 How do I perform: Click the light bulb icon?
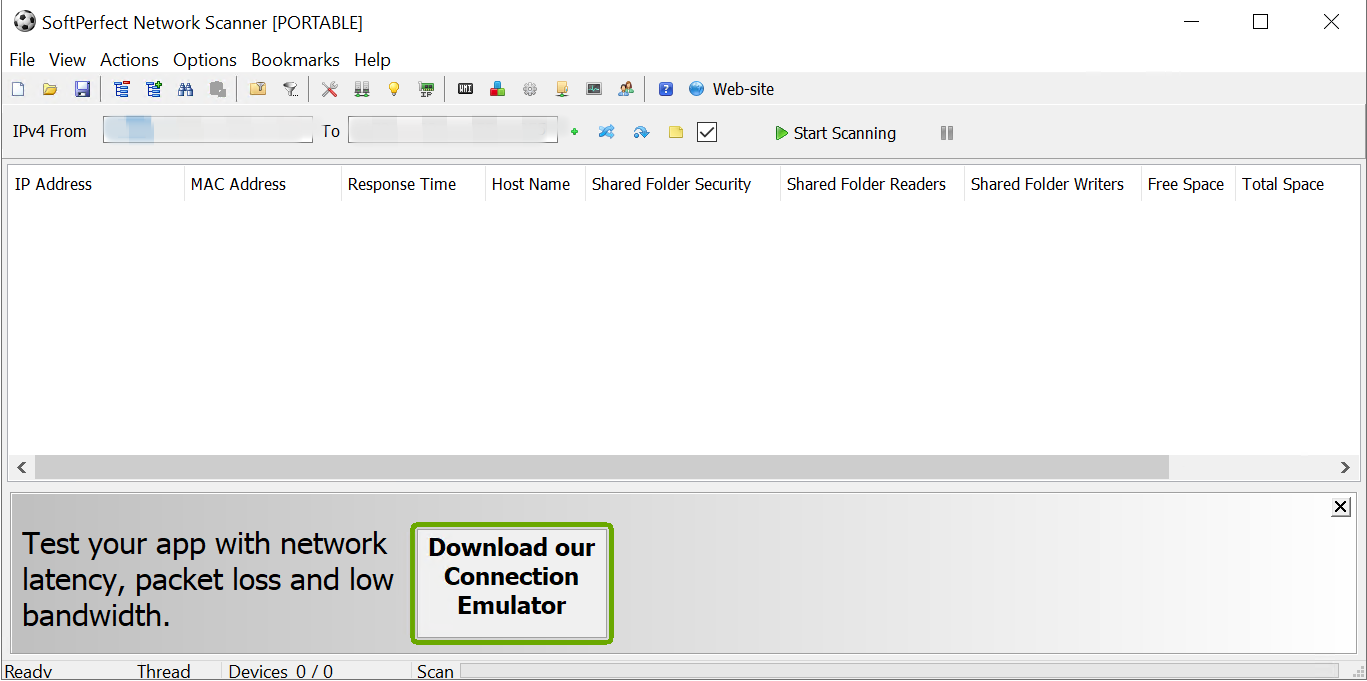[x=394, y=89]
